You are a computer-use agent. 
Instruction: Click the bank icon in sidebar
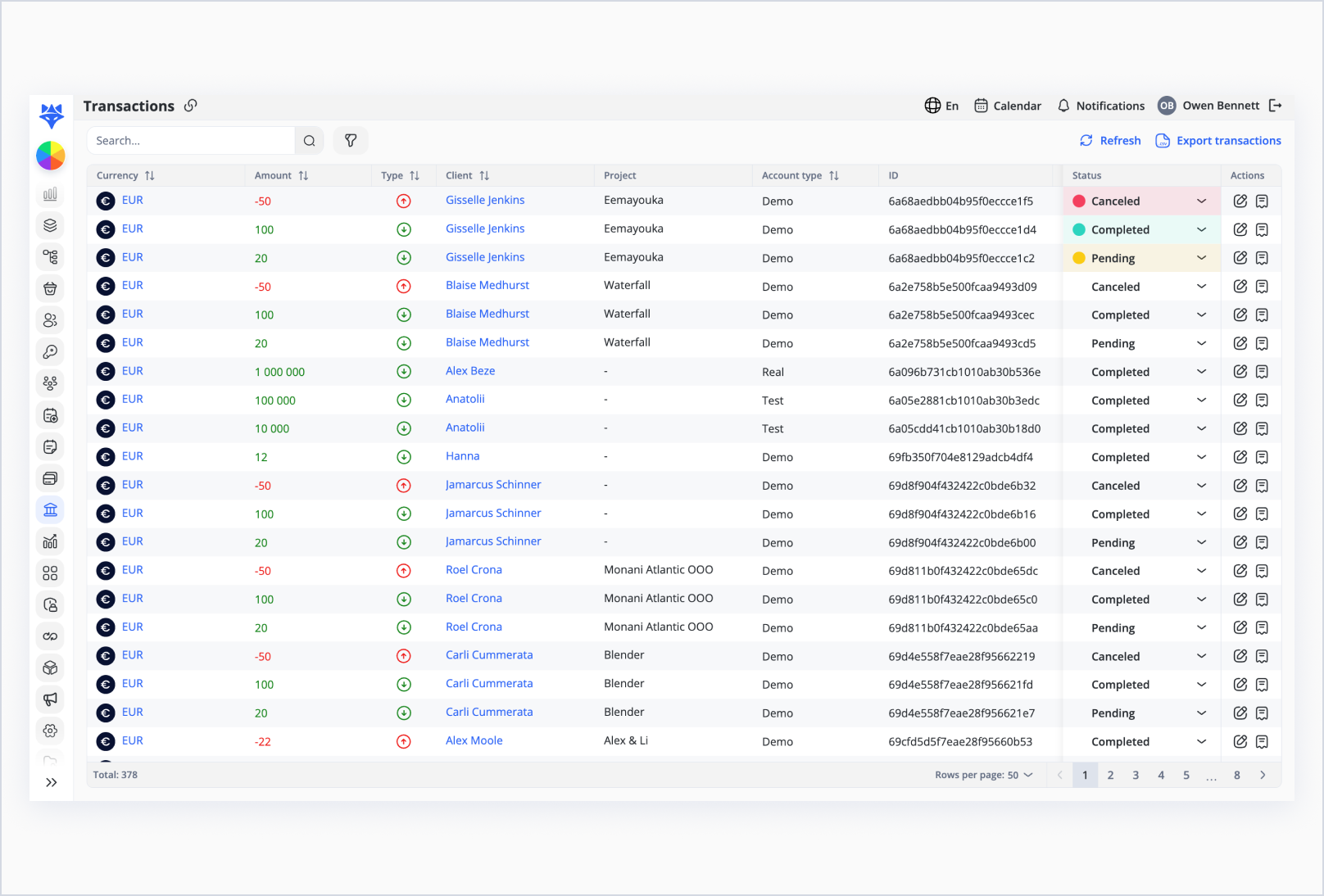coord(50,510)
